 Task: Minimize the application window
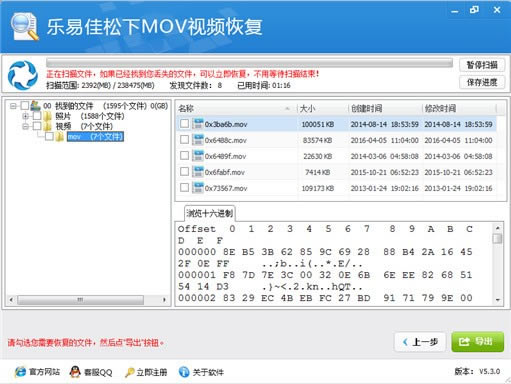pos(455,11)
